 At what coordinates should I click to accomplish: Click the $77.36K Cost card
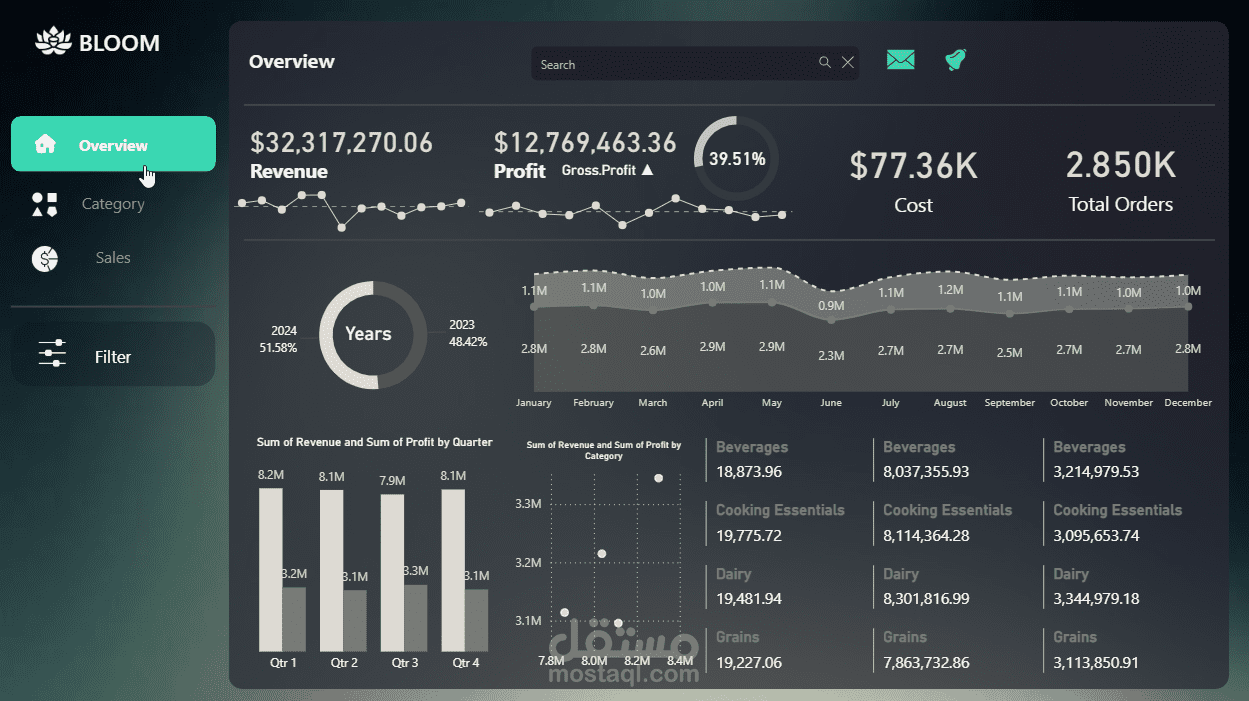point(913,180)
